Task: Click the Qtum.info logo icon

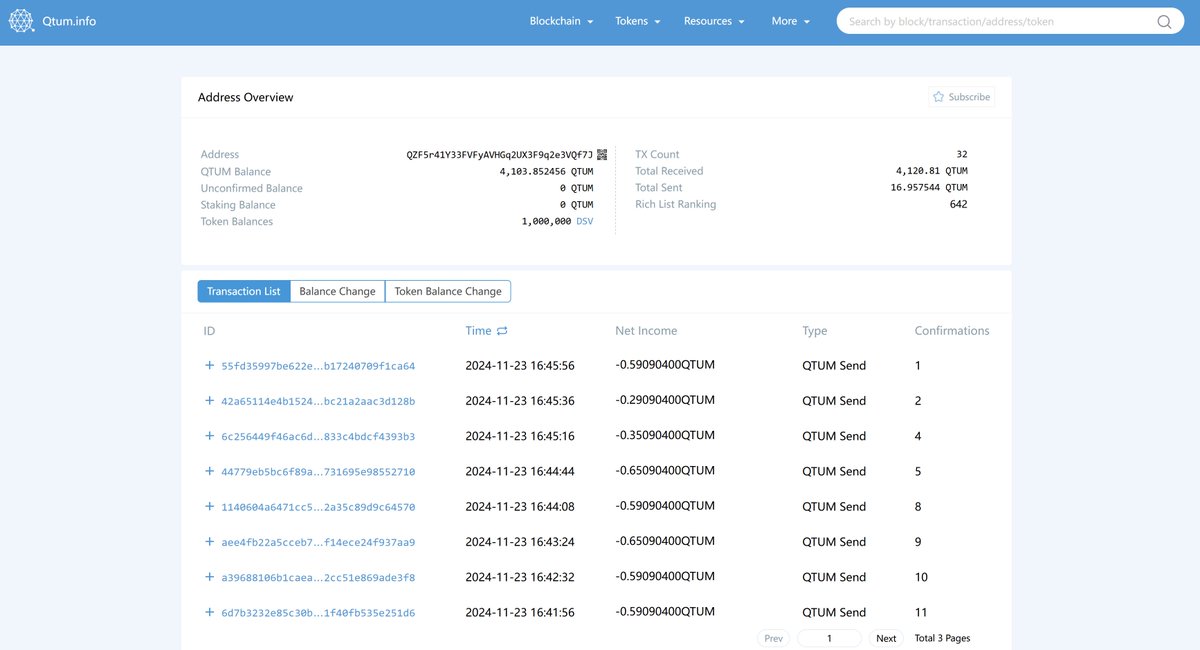Action: coord(21,20)
